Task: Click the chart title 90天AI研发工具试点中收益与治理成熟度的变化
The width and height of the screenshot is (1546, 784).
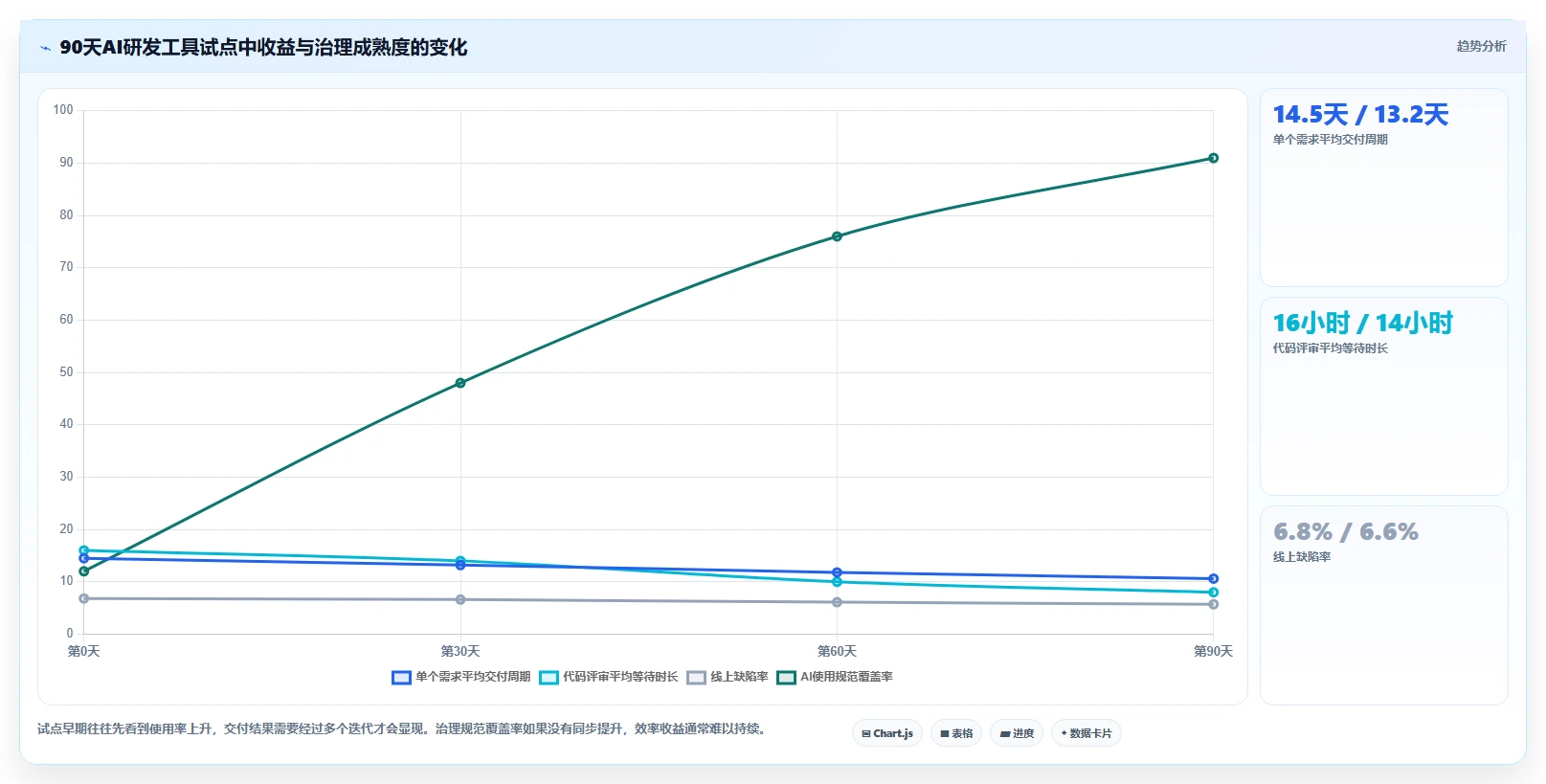Action: click(x=263, y=47)
